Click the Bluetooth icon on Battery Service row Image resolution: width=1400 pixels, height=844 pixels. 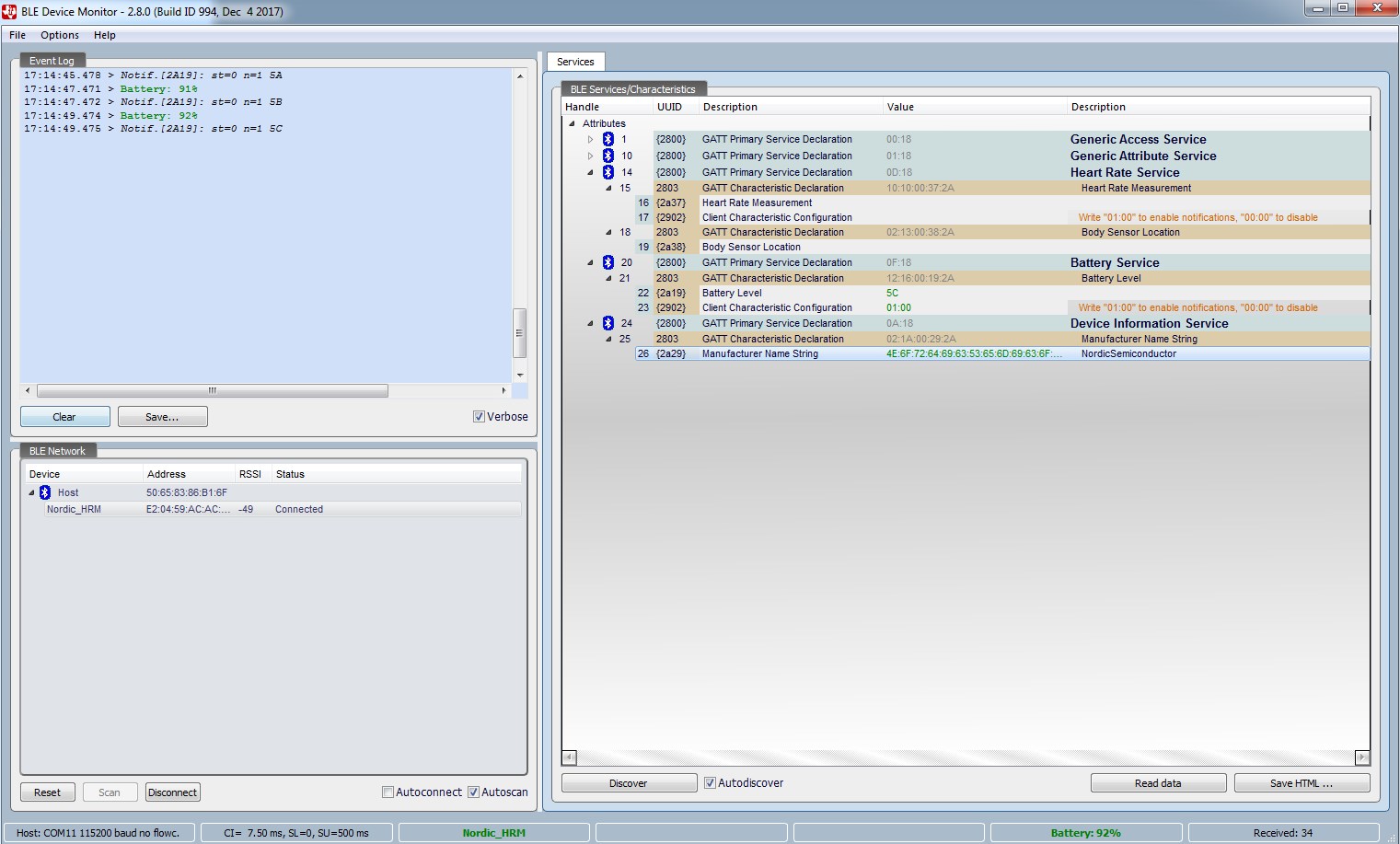(608, 262)
